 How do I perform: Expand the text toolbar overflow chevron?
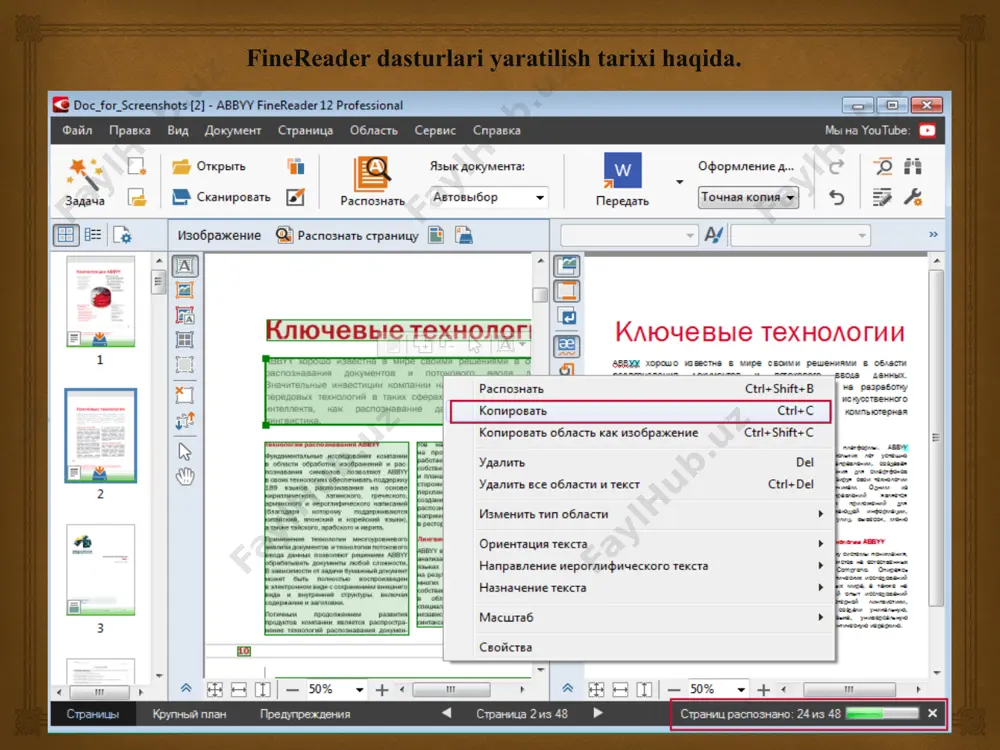[x=933, y=235]
